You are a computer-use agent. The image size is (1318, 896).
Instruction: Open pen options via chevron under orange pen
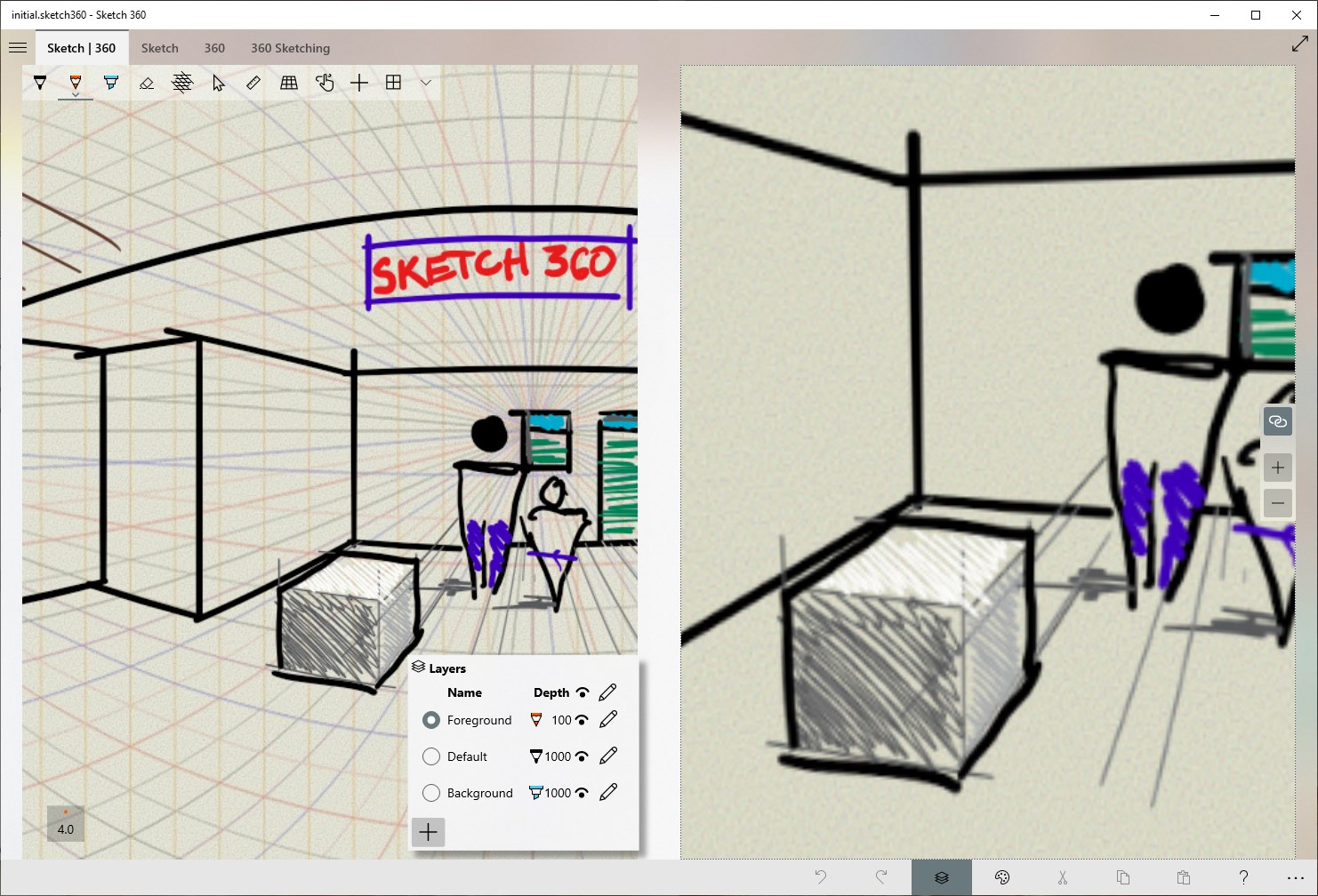76,95
